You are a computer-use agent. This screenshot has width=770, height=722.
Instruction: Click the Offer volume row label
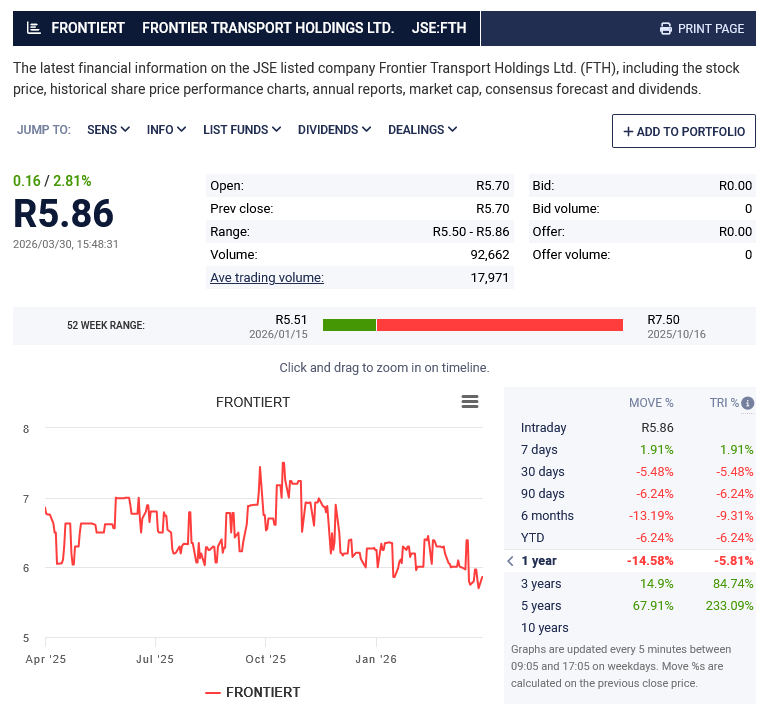point(571,254)
